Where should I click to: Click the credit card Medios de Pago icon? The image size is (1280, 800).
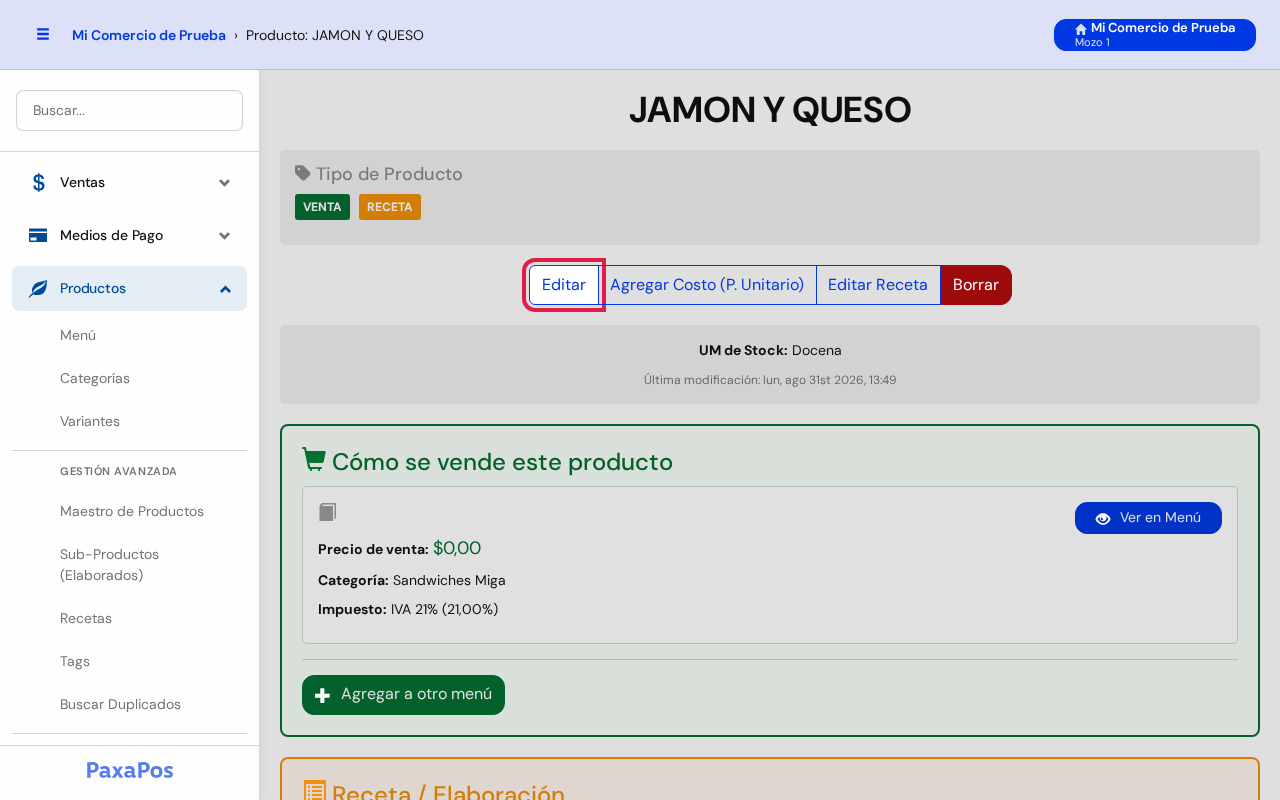click(38, 235)
